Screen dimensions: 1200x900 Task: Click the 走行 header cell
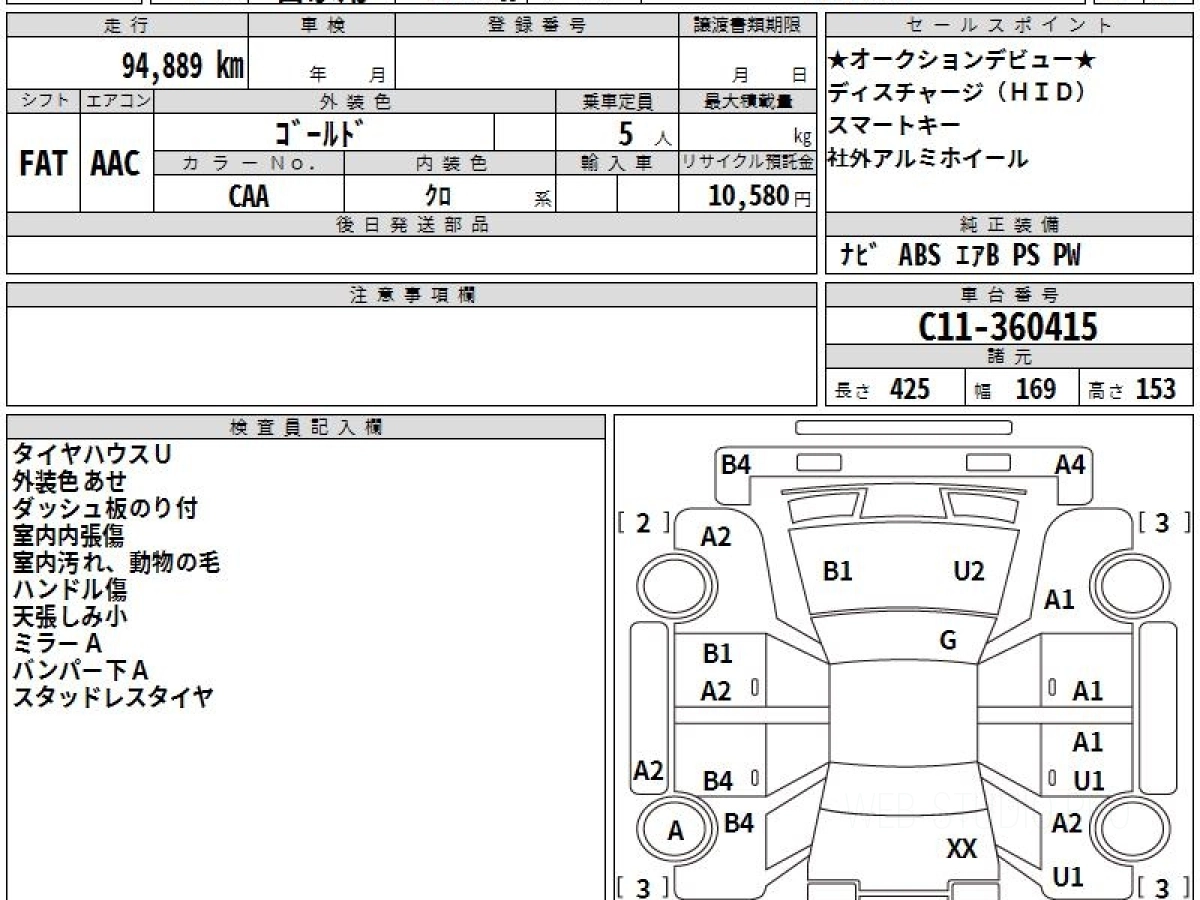126,26
